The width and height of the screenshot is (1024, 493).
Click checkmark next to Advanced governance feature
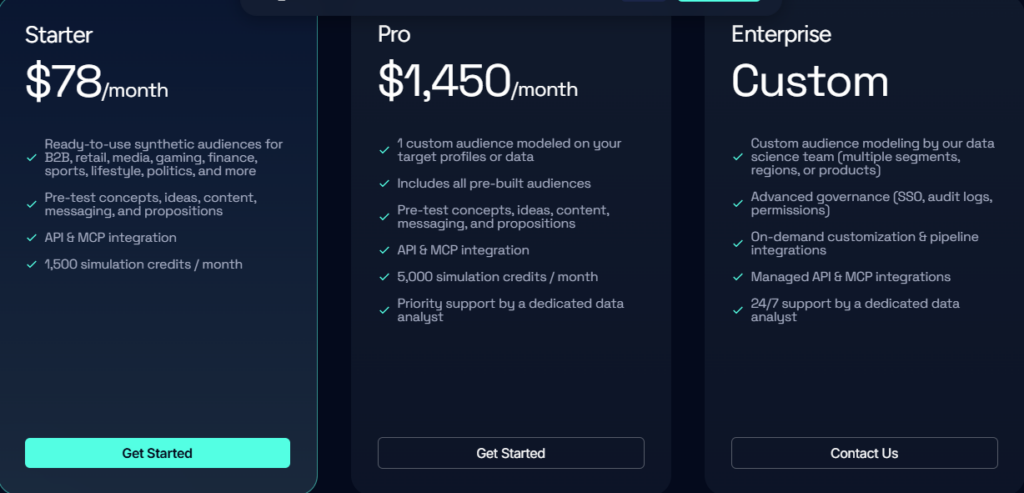pos(738,204)
